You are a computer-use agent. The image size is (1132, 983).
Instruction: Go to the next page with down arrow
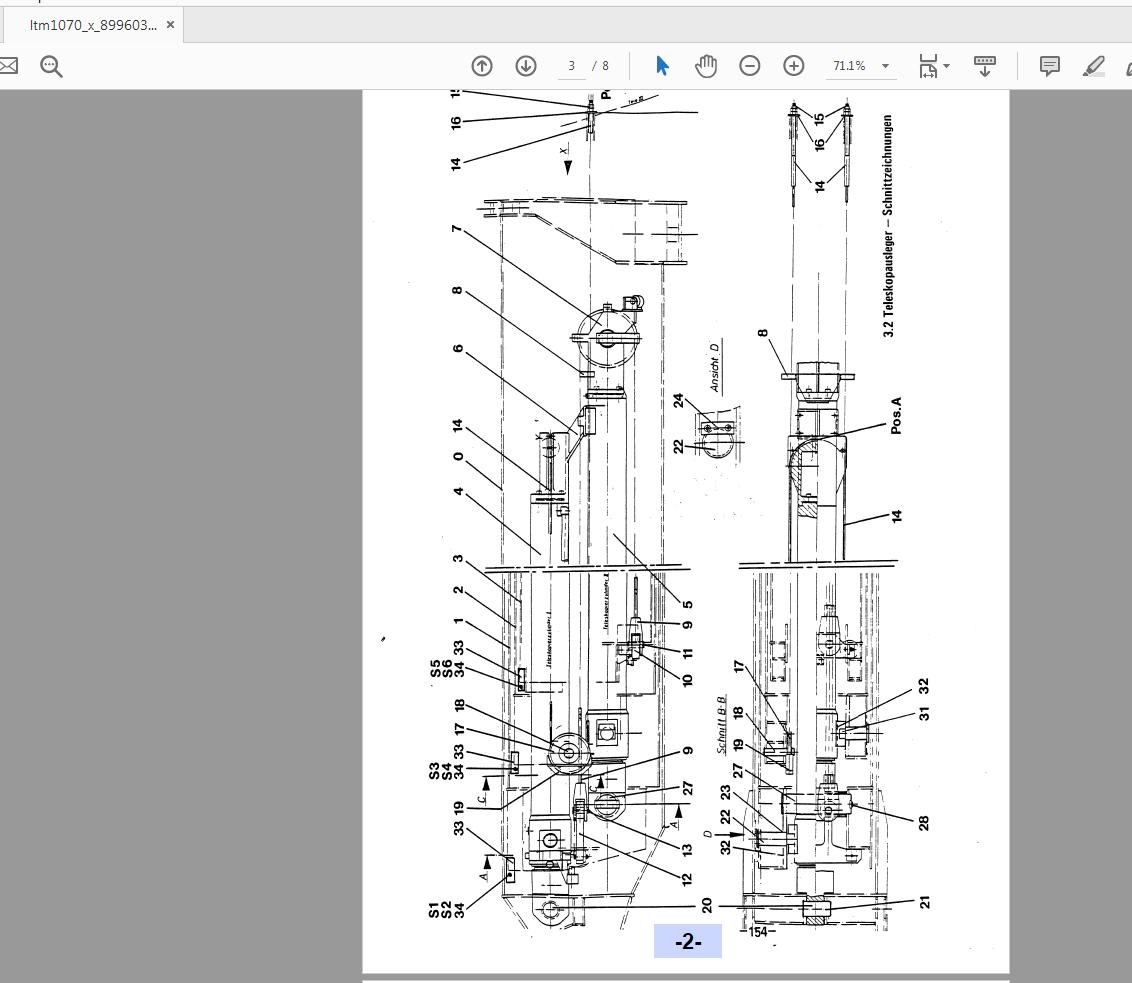pos(526,66)
